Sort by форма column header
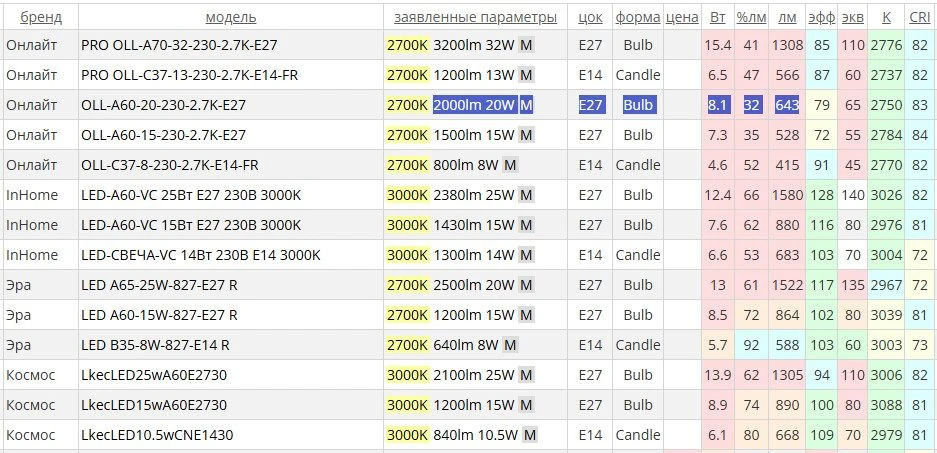This screenshot has width=937, height=453. [x=638, y=18]
